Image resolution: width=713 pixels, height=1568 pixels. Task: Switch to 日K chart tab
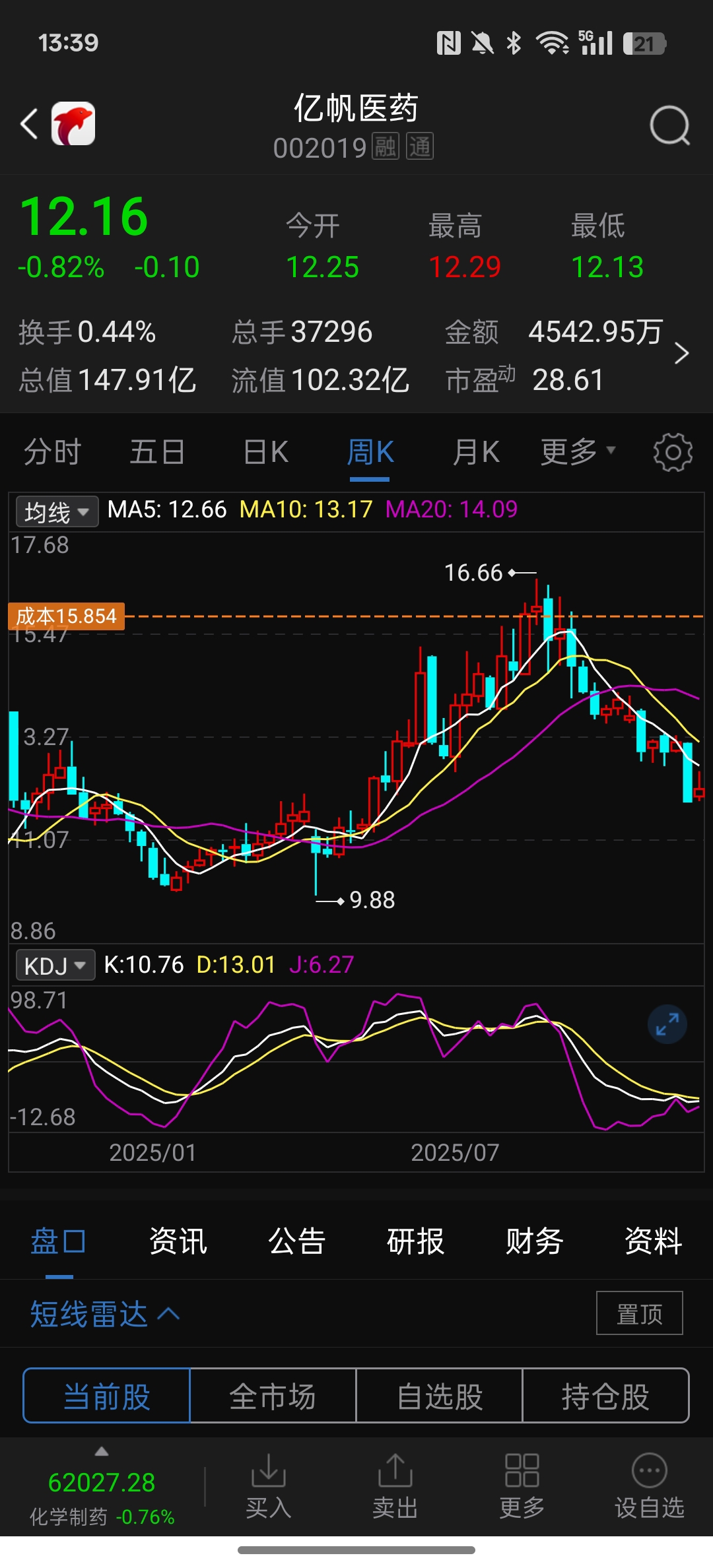[x=265, y=452]
